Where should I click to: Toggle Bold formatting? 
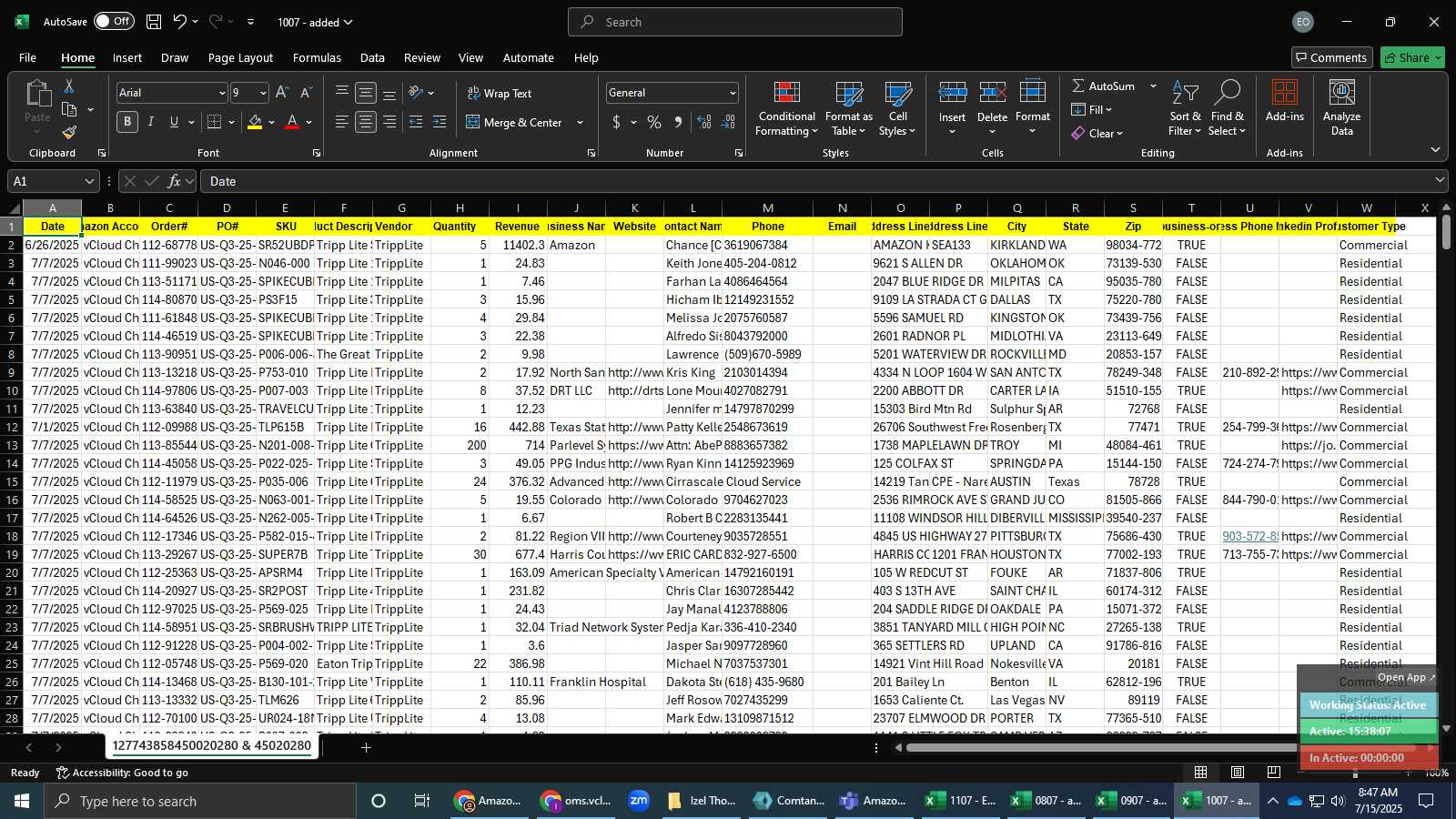pos(127,122)
